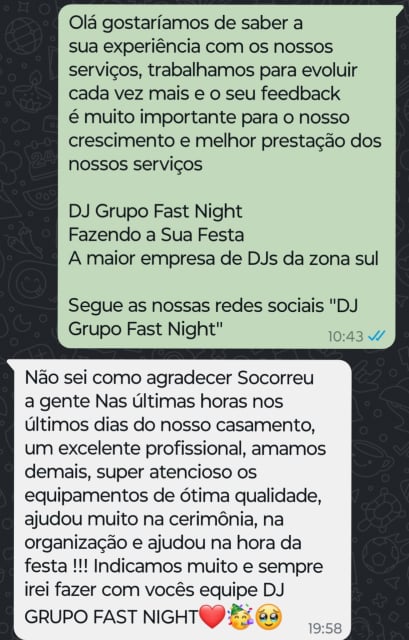Screen dimensions: 409x640
Task: Tap "Não sei como agradecer Socorreu" line
Action: coord(169,378)
